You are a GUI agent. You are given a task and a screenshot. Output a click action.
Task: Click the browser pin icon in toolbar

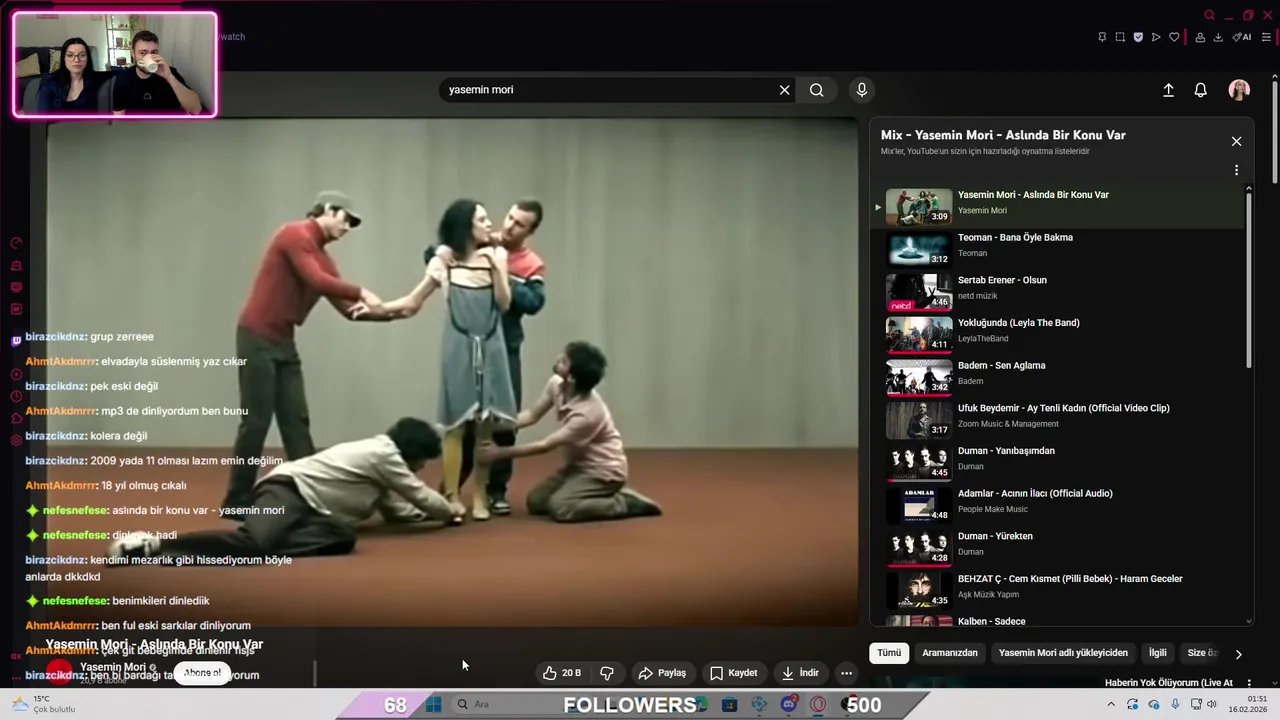[1102, 37]
